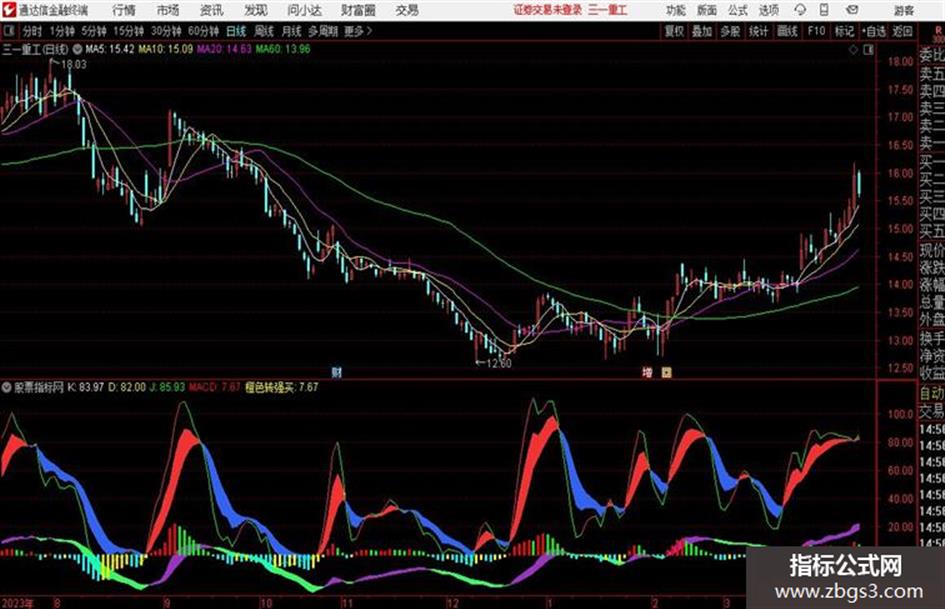Click the MA60: 13.96 green label
945x609 pixels.
(283, 49)
